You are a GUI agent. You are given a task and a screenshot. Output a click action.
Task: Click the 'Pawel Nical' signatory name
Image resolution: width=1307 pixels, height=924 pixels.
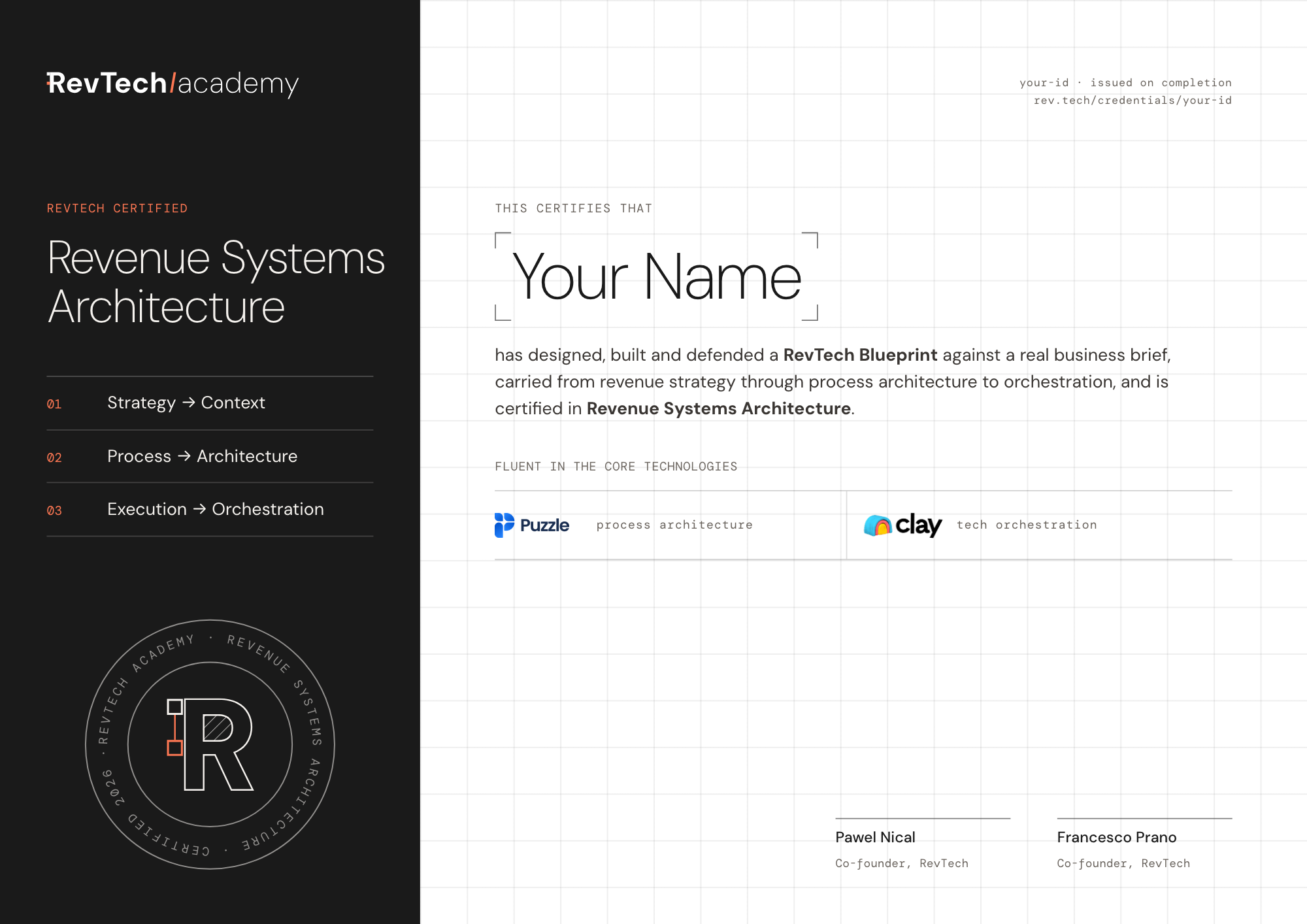(875, 837)
